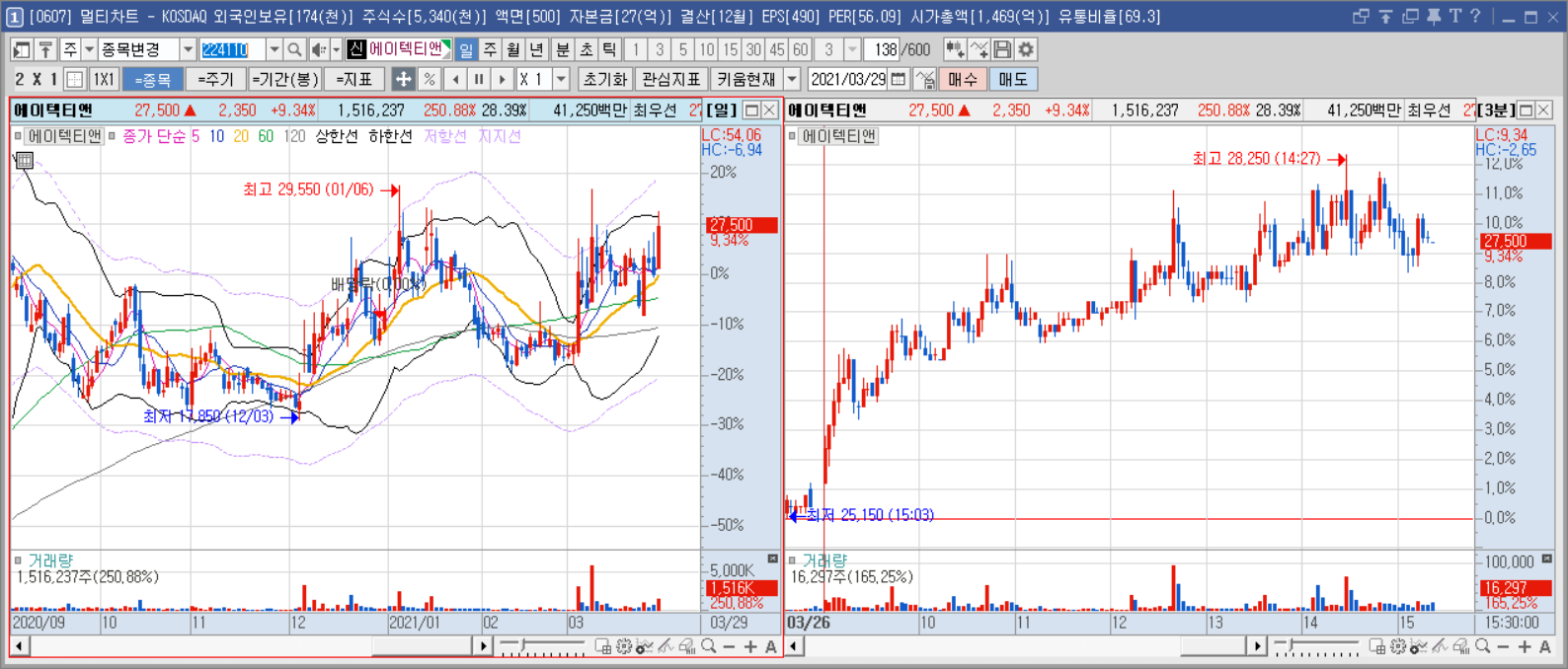Zoom out with minus icon on daily chart

729,647
